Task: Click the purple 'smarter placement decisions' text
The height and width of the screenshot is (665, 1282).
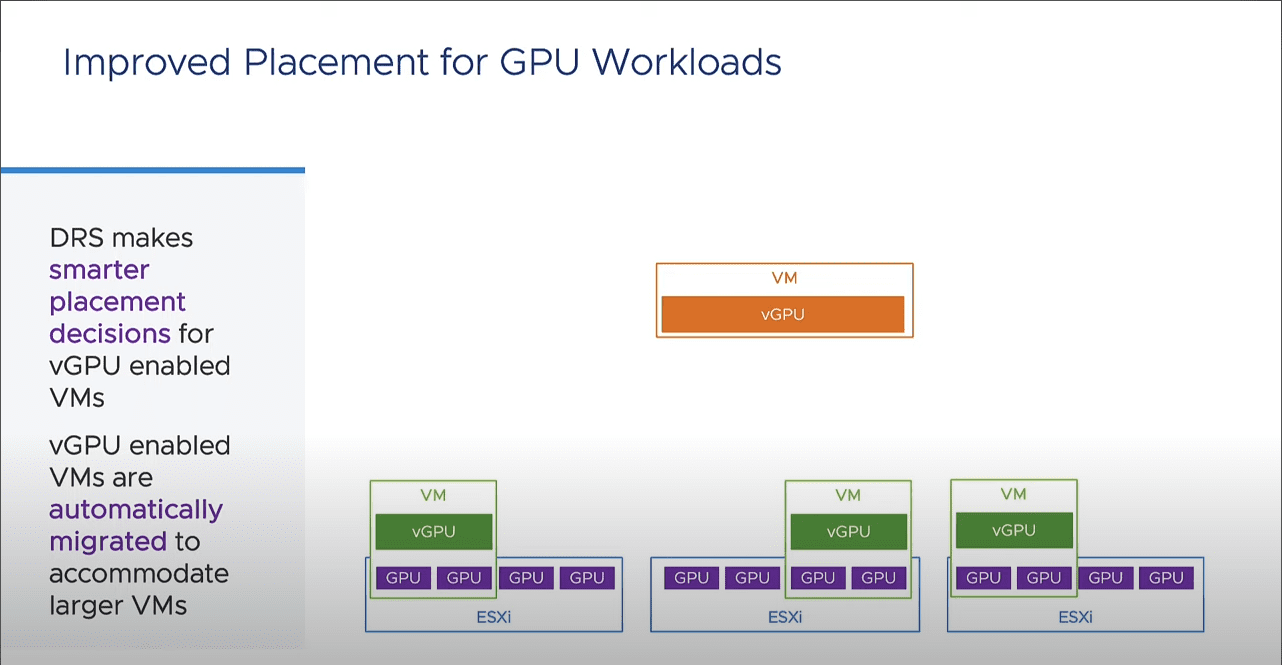Action: [118, 301]
